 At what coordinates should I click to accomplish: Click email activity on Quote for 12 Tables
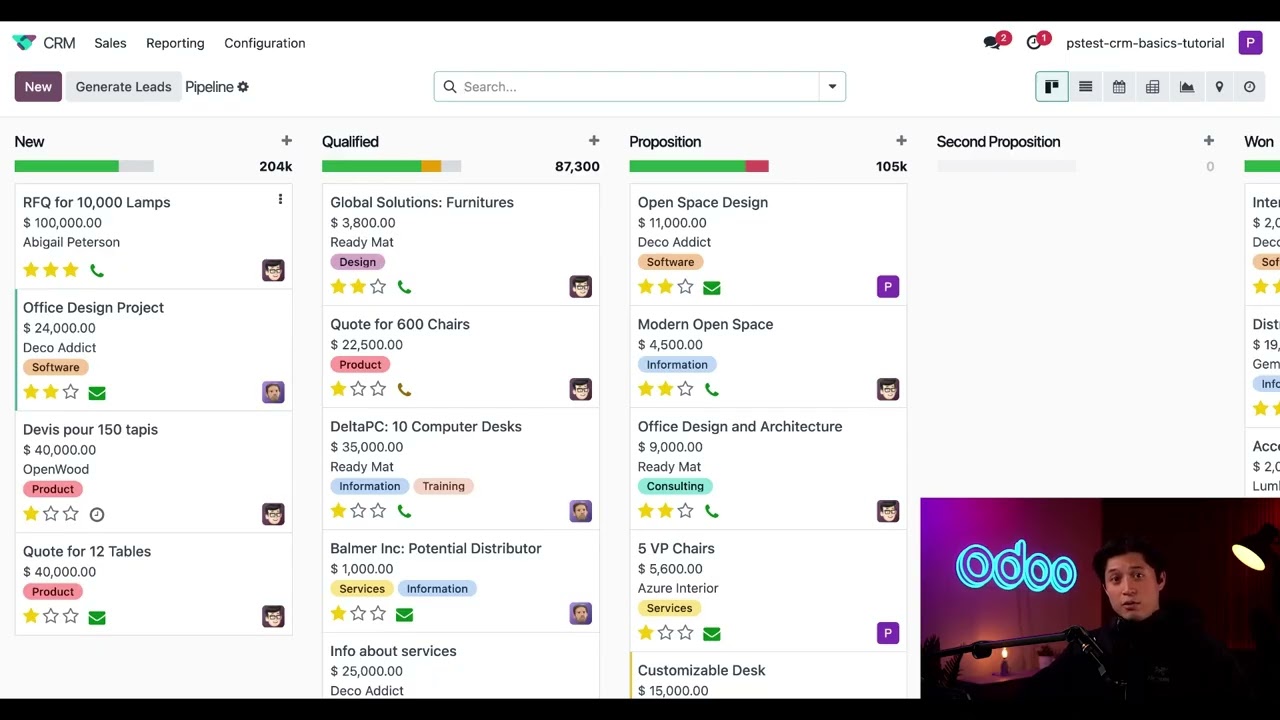coord(97,617)
